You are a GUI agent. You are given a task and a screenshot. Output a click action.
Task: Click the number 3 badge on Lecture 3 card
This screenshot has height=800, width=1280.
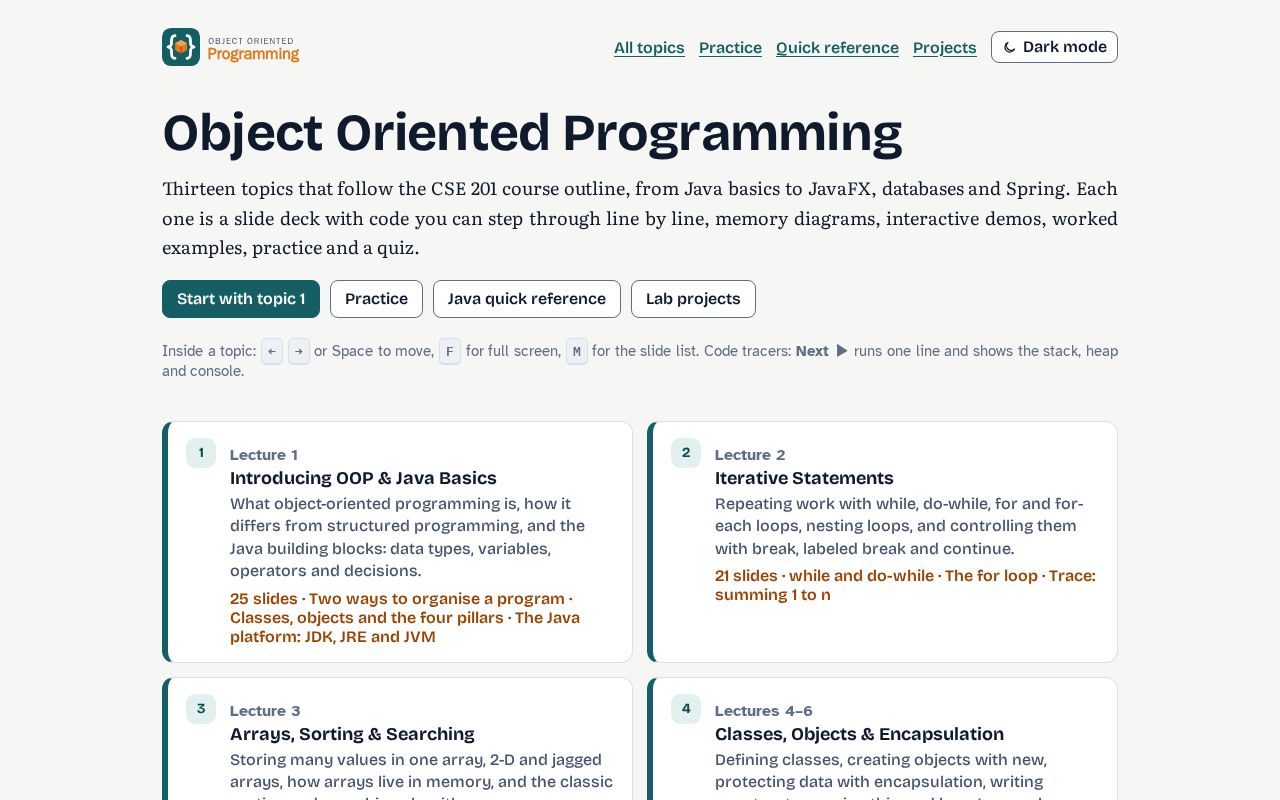201,709
